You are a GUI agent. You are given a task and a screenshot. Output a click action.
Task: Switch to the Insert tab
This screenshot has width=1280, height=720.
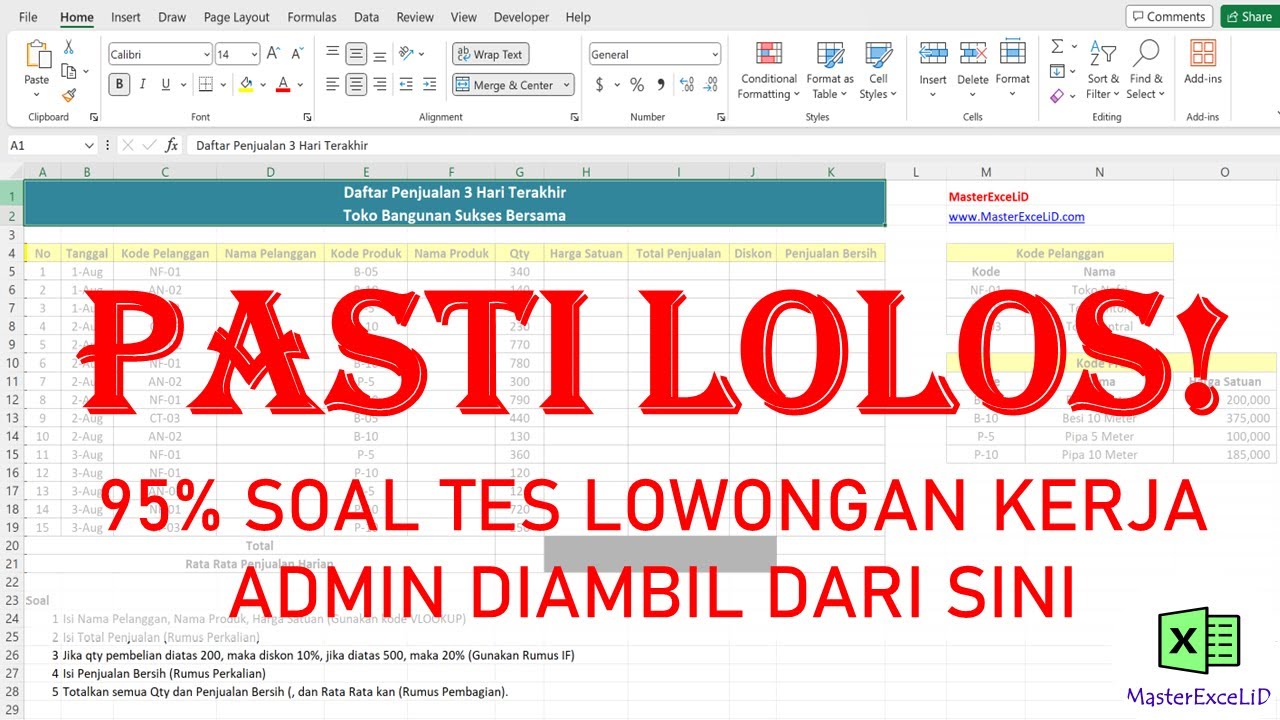[126, 17]
